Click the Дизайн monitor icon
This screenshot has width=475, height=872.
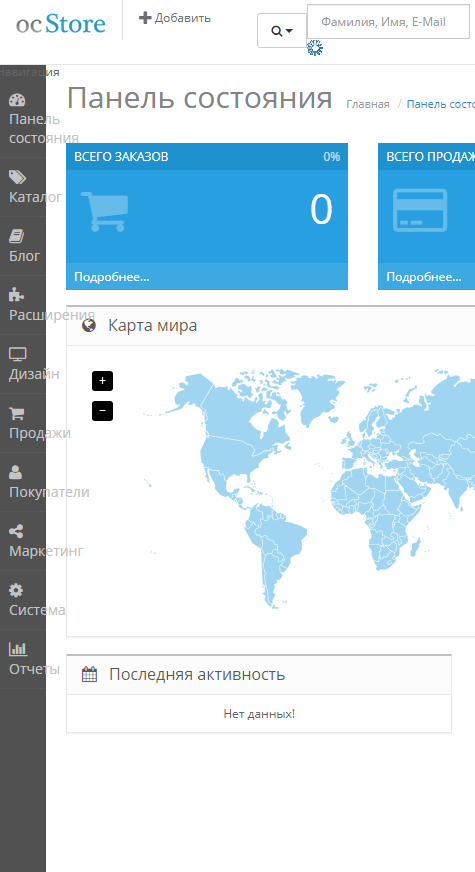[17, 354]
